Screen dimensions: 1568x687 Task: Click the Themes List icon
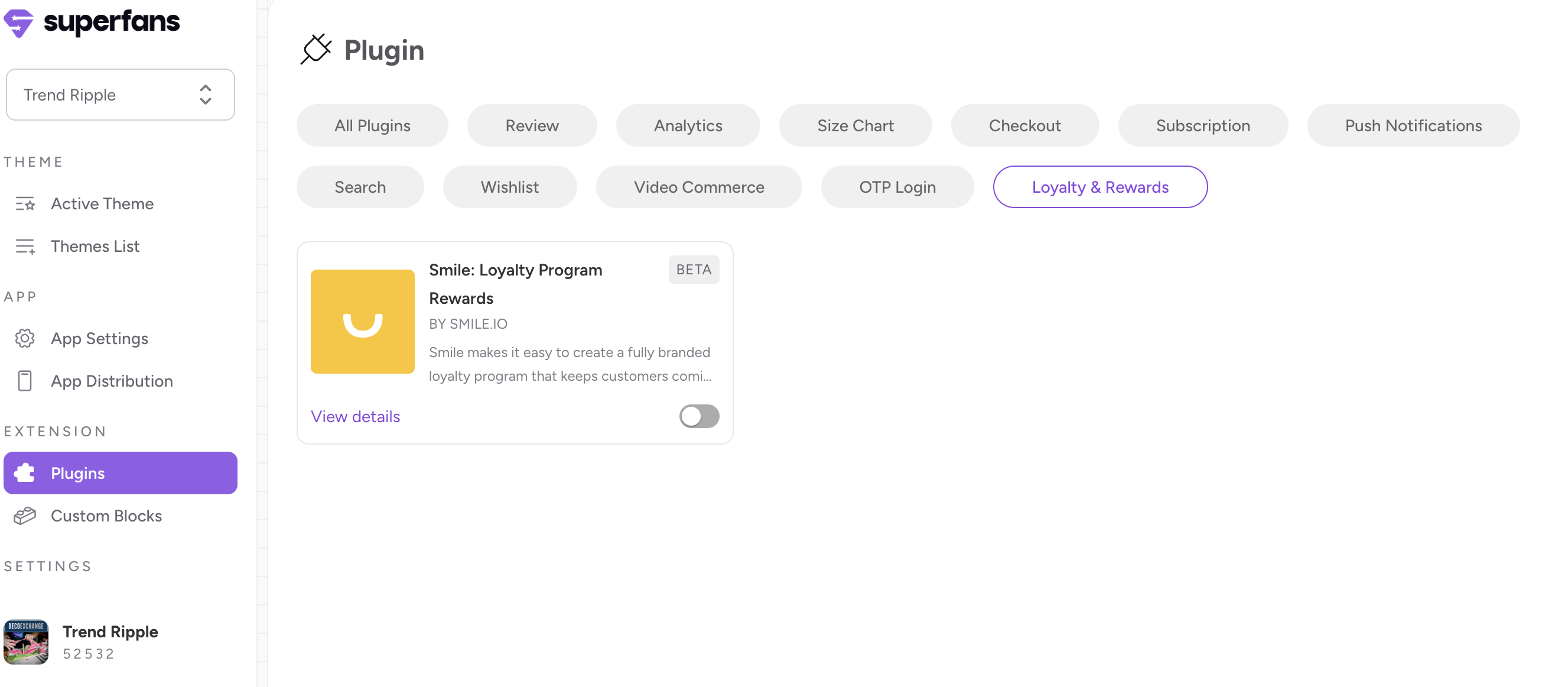coord(25,246)
